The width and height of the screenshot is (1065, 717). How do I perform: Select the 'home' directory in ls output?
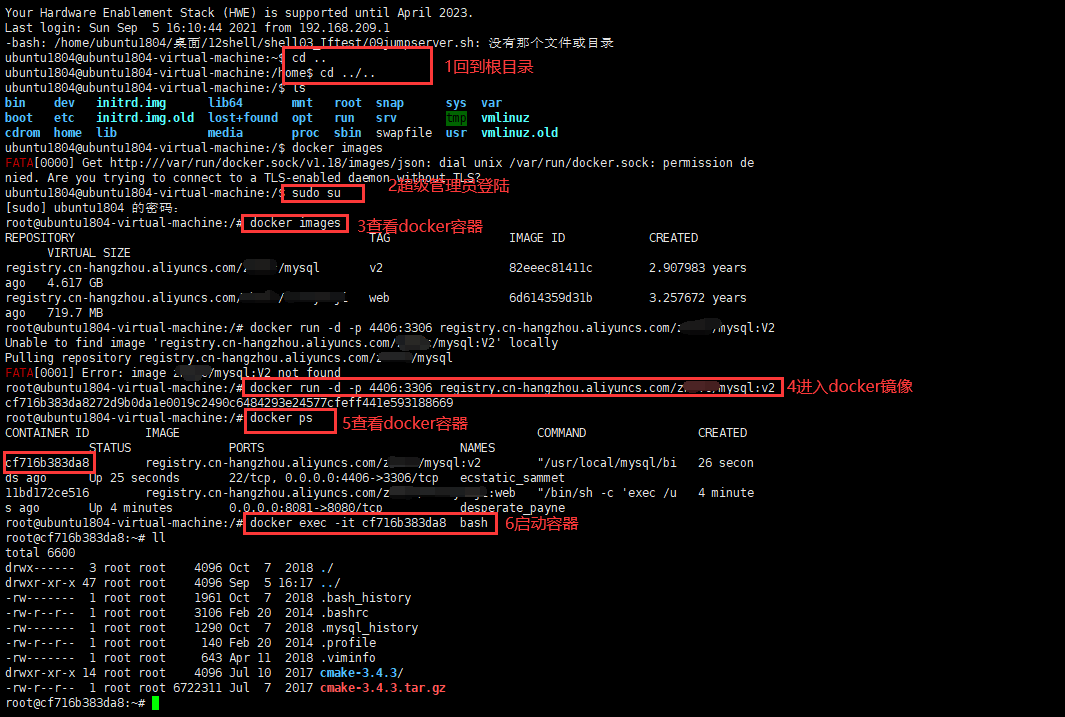[67, 132]
